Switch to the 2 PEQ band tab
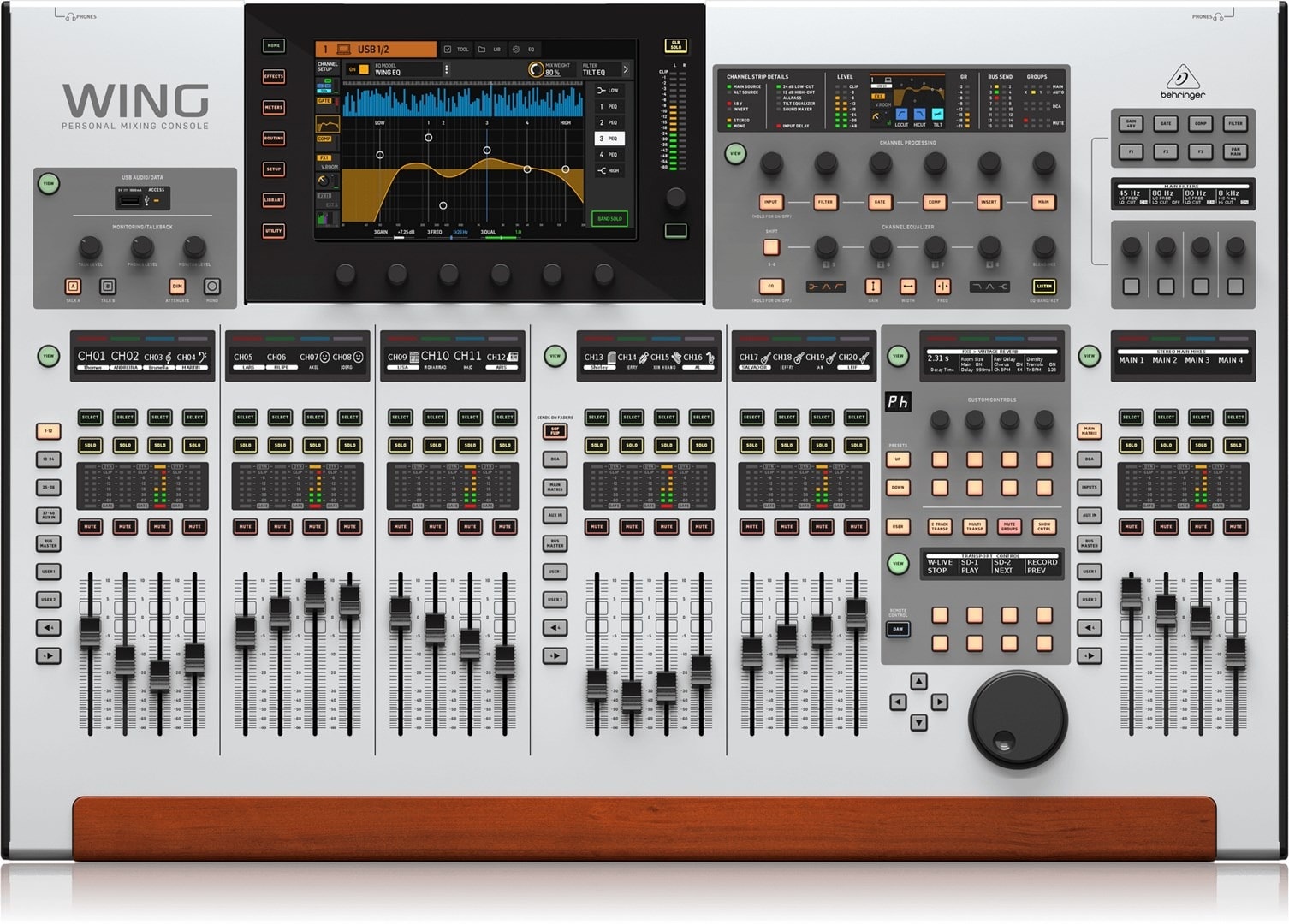 (x=609, y=122)
